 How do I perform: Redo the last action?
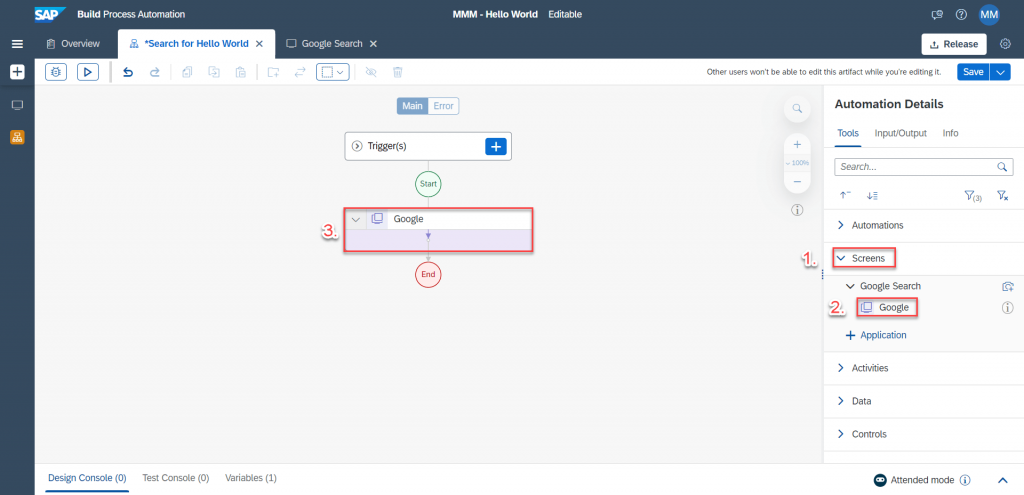click(154, 72)
